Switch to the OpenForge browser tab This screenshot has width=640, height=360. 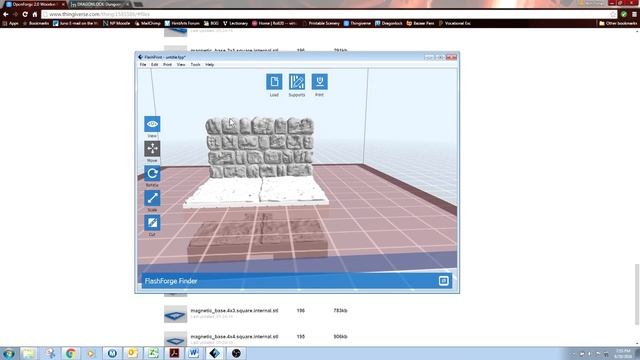[35, 4]
